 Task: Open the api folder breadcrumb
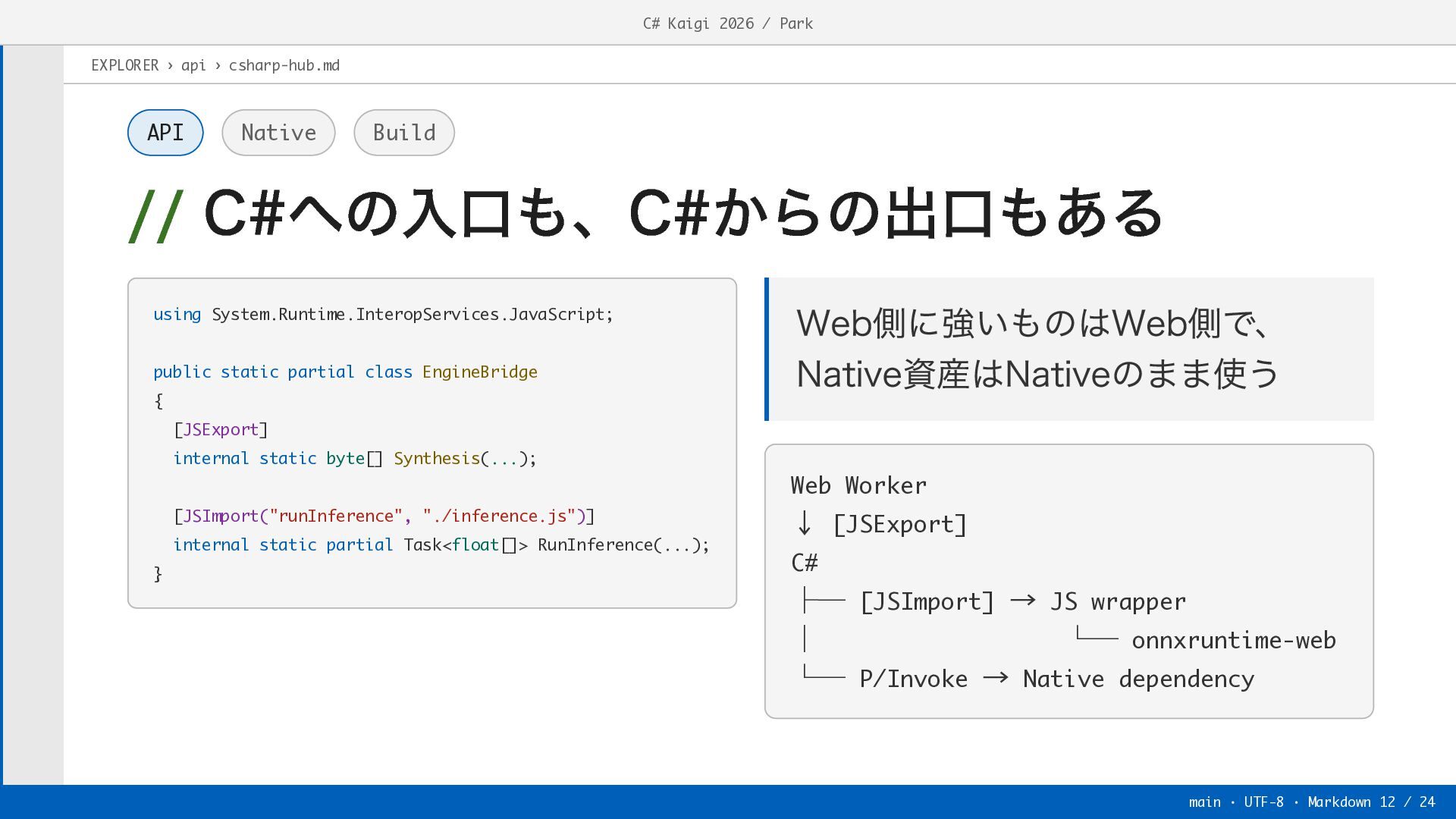(193, 65)
